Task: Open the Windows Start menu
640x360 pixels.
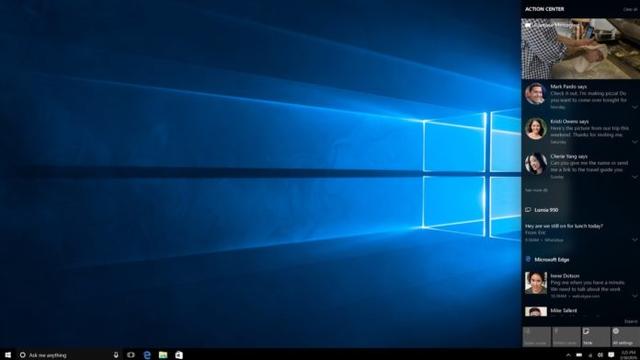Action: pyautogui.click(x=8, y=355)
